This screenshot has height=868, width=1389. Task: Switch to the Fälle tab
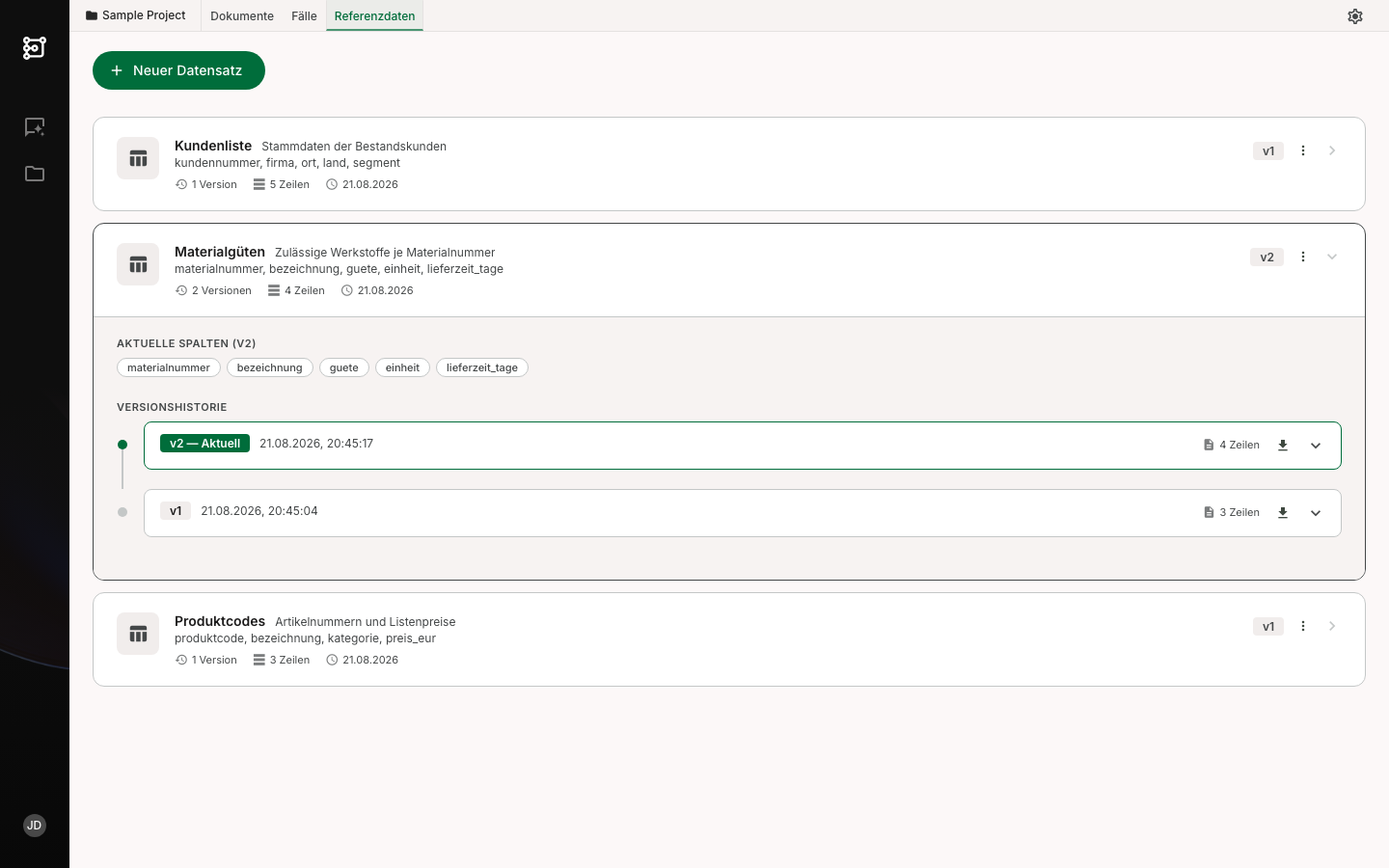pos(304,16)
